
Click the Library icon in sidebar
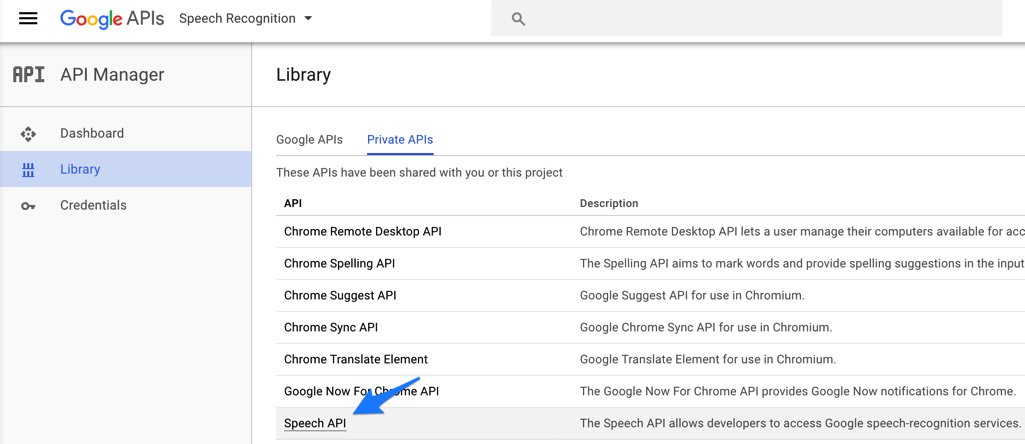(x=28, y=170)
